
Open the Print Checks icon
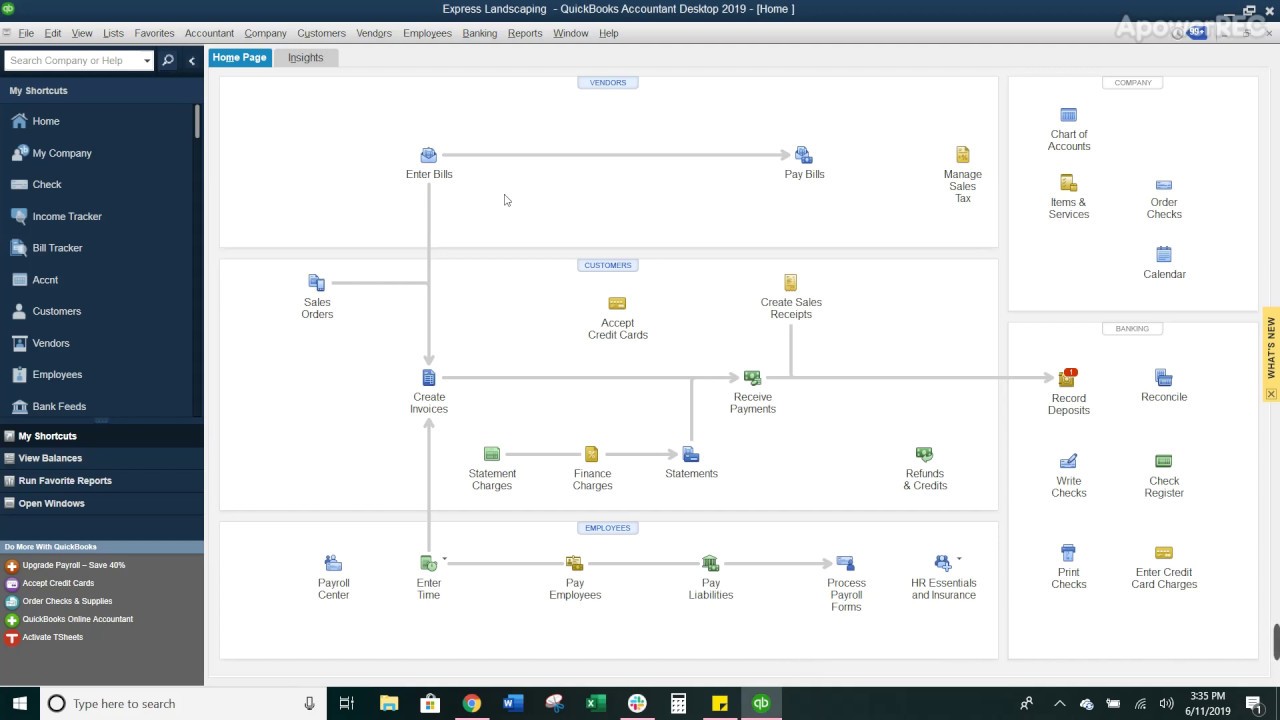1068,553
